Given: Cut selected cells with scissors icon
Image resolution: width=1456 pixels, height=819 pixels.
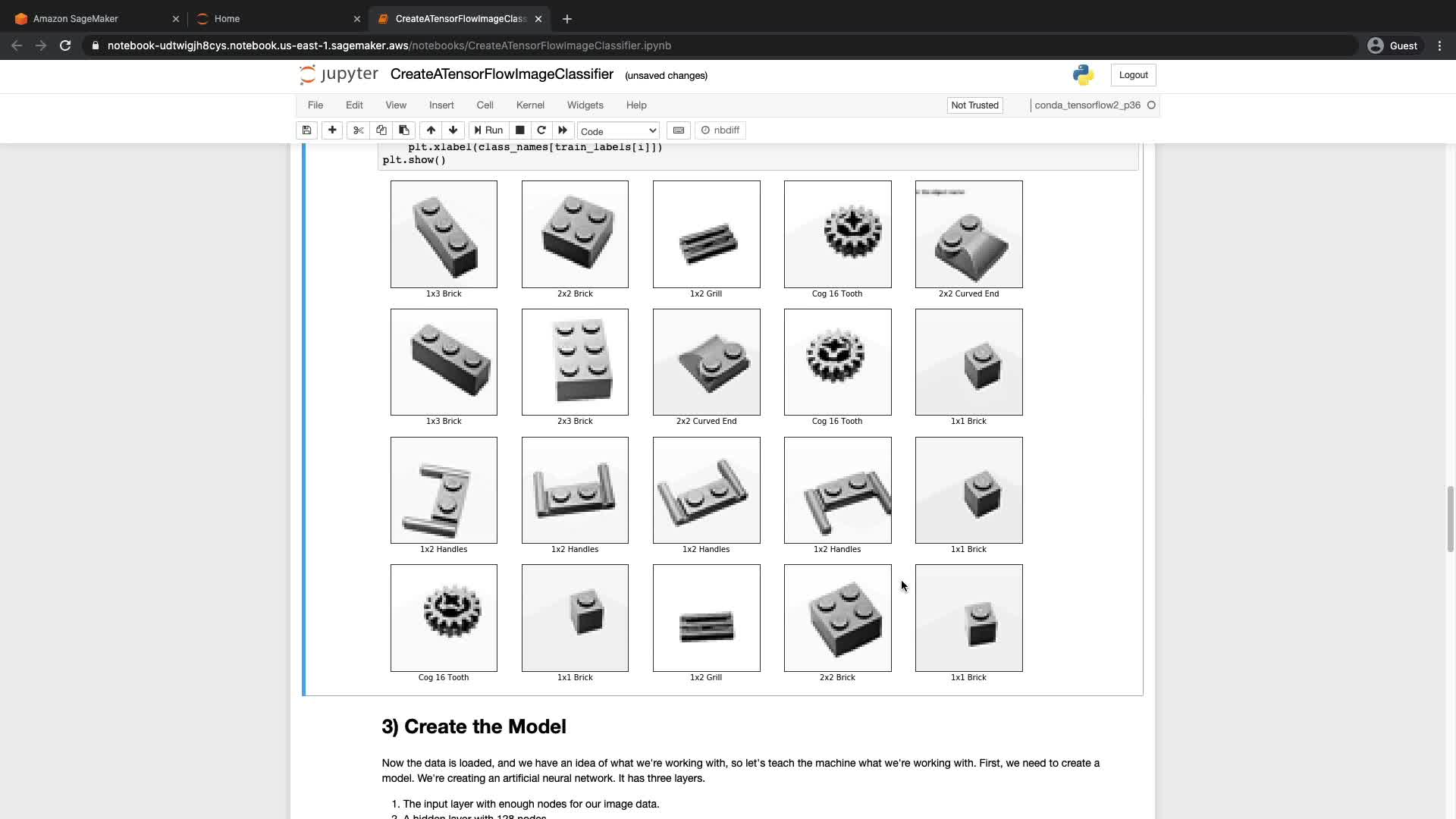Looking at the screenshot, I should coord(359,130).
